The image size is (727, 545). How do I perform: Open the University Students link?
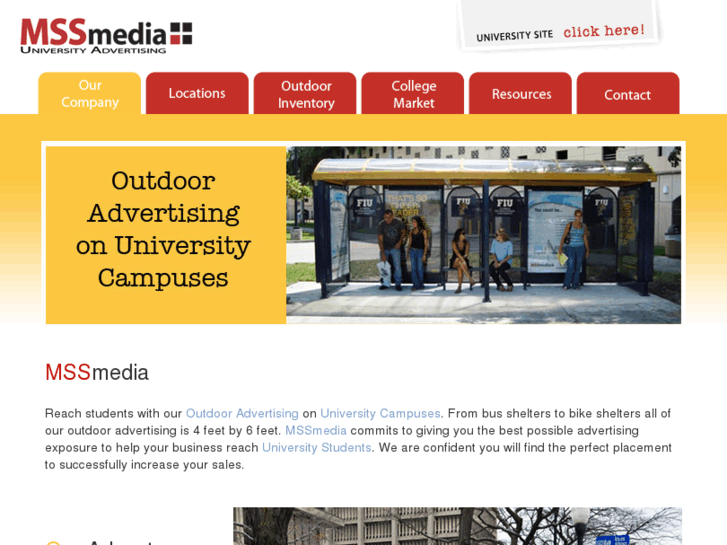(x=317, y=448)
